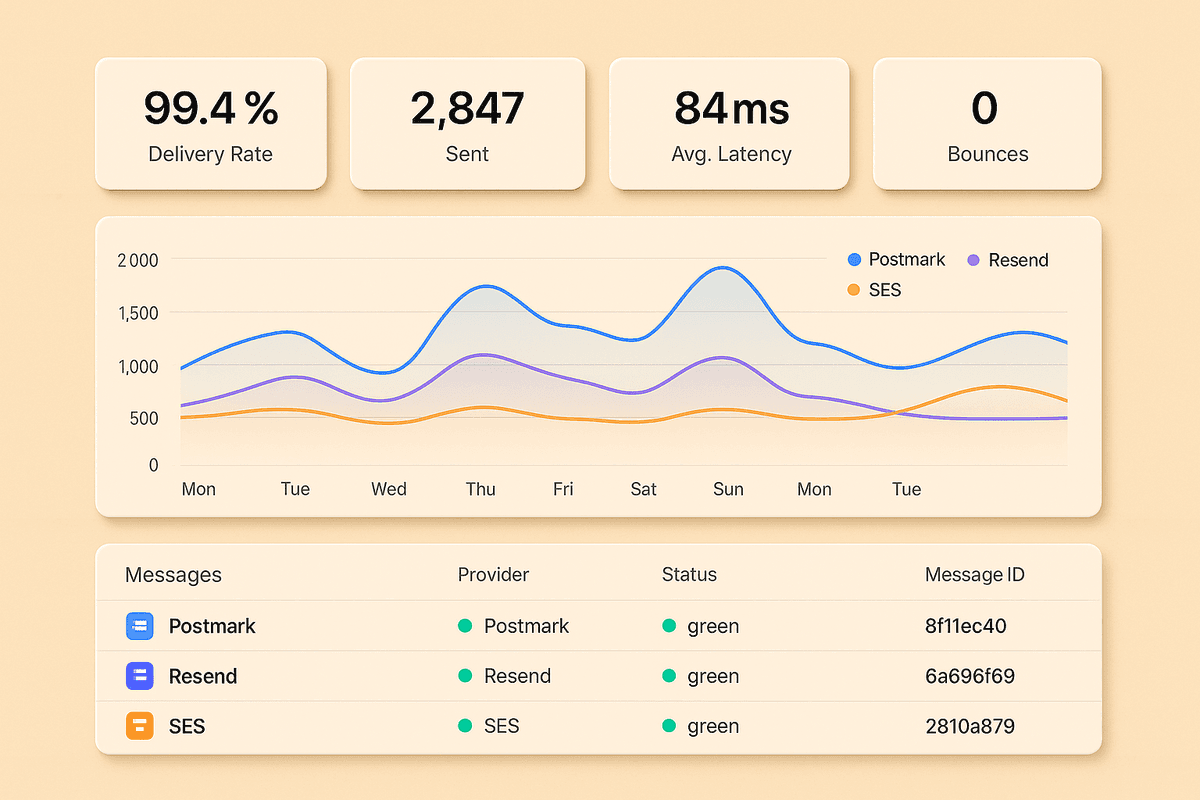Click the green provider dot beside Postmark
1200x800 pixels.
pyautogui.click(x=464, y=626)
